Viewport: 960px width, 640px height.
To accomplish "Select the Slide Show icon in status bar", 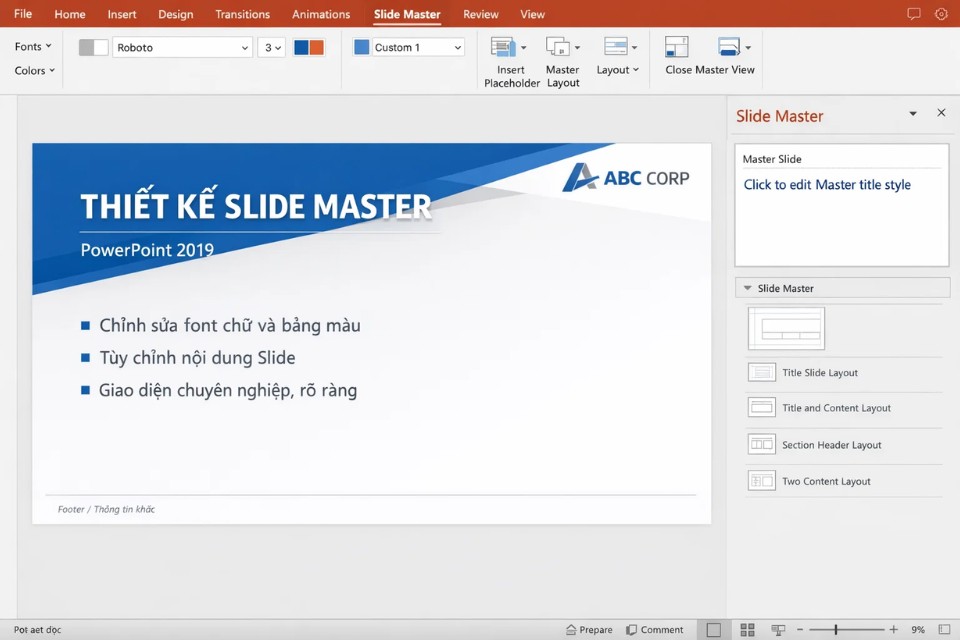I will tap(779, 629).
